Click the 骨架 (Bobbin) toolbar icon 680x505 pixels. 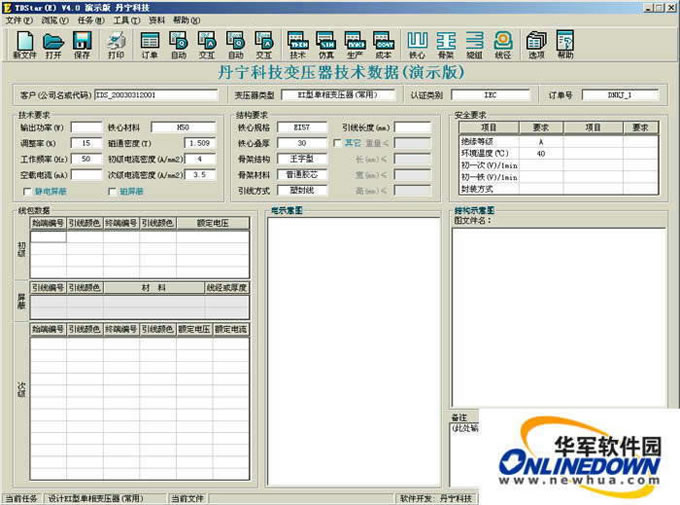(446, 44)
